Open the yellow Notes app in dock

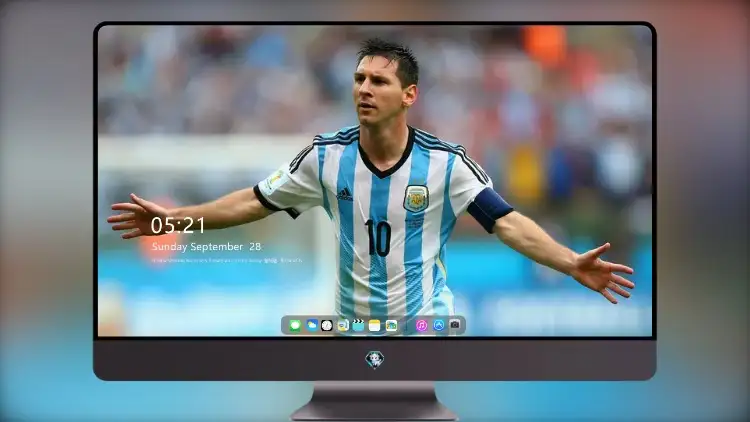tap(375, 325)
